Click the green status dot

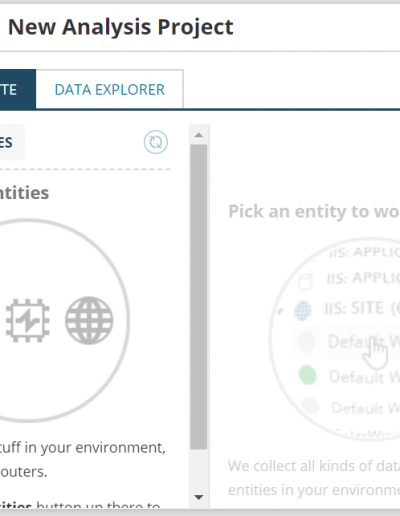click(x=307, y=375)
